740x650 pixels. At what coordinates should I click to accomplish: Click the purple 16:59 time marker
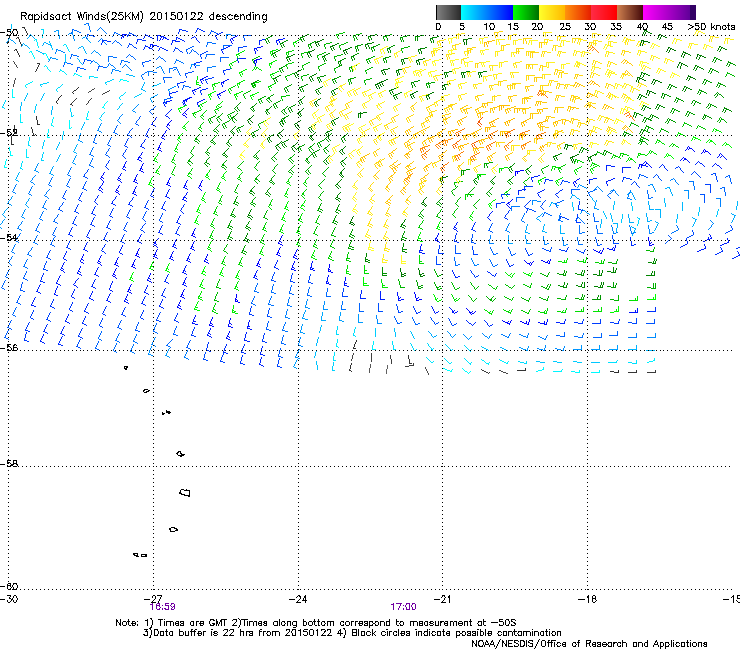[x=162, y=607]
